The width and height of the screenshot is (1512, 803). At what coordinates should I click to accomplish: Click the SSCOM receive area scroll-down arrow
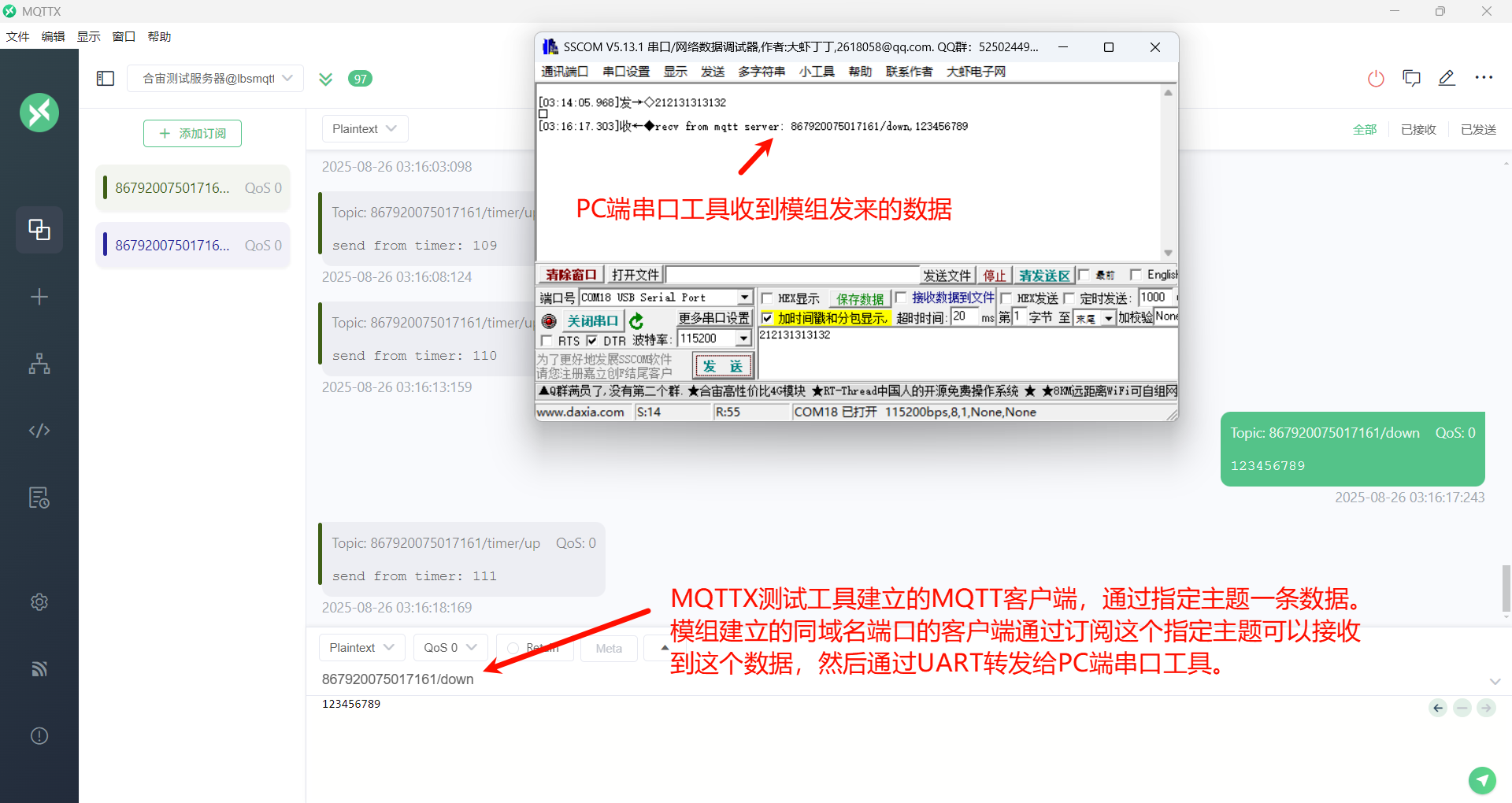point(1168,253)
